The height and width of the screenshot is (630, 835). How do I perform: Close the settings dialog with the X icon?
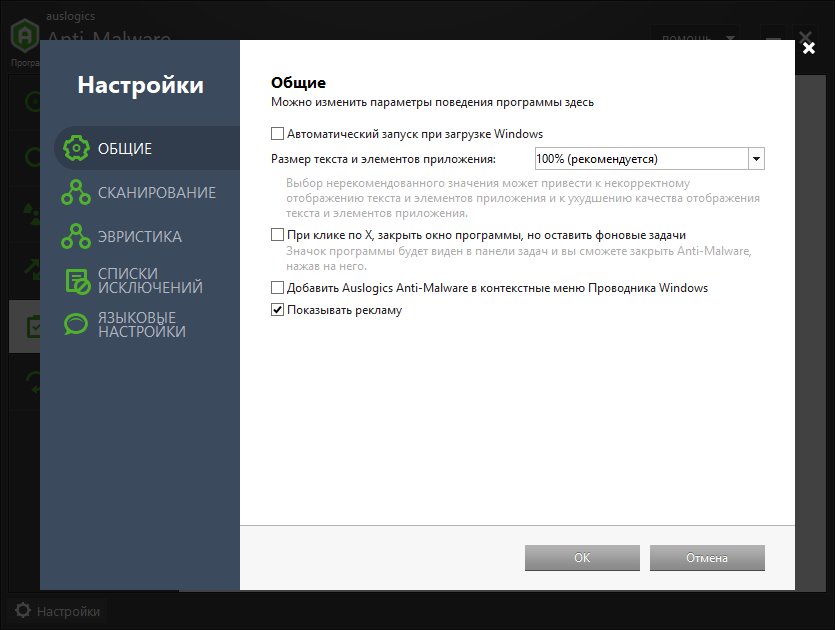[x=808, y=46]
